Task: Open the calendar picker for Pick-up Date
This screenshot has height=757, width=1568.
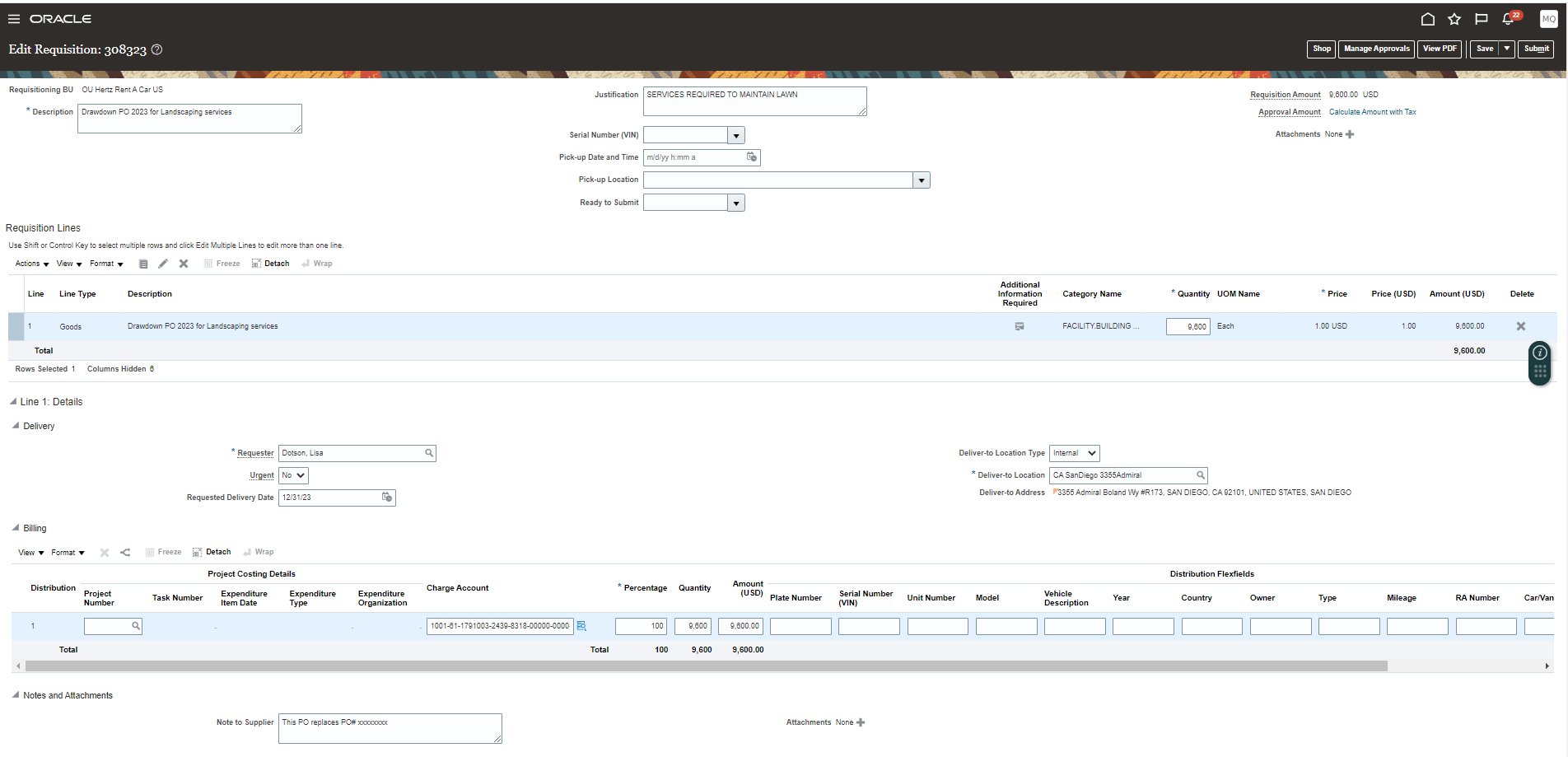Action: [x=752, y=157]
